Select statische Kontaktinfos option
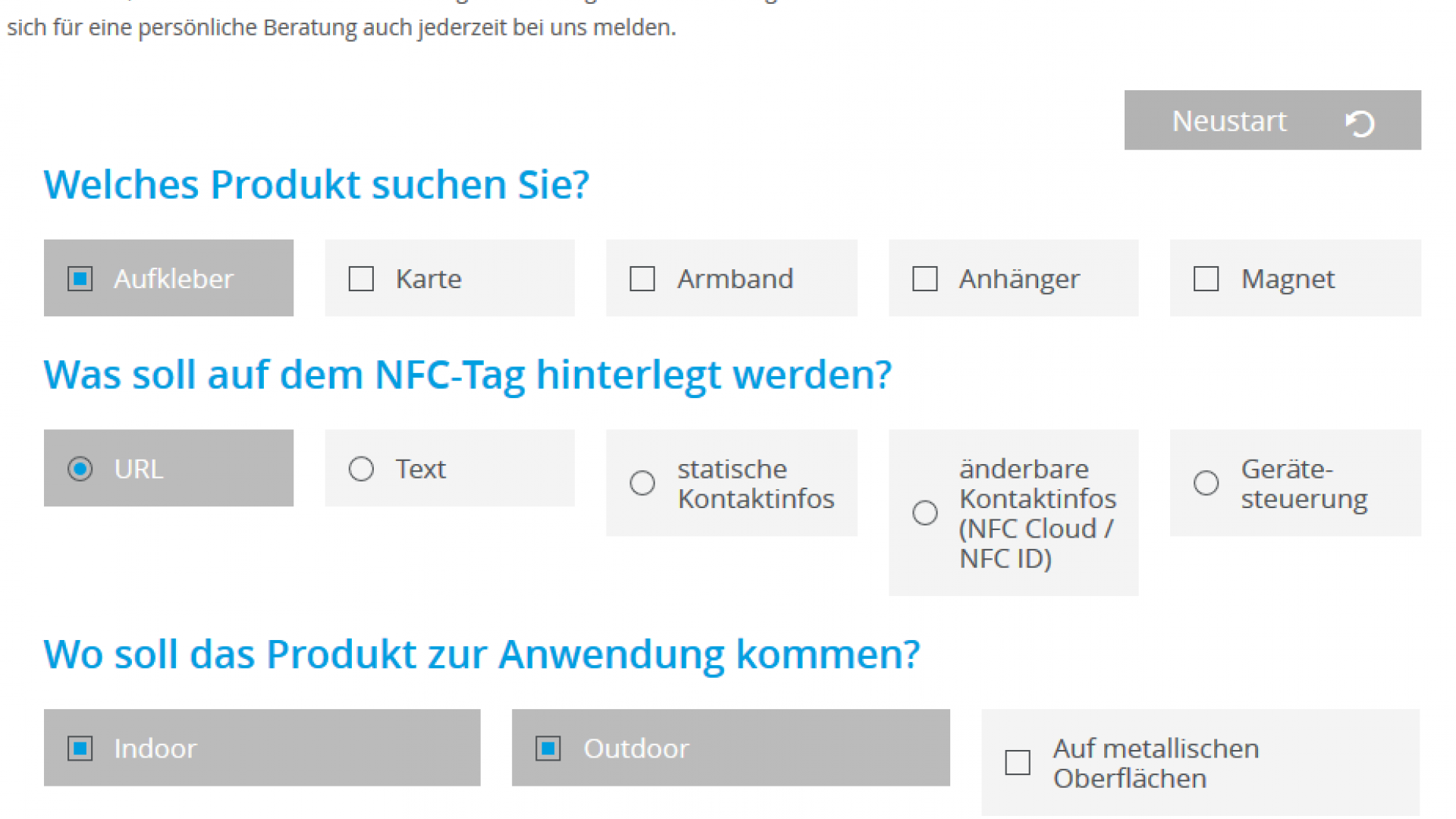 639,482
